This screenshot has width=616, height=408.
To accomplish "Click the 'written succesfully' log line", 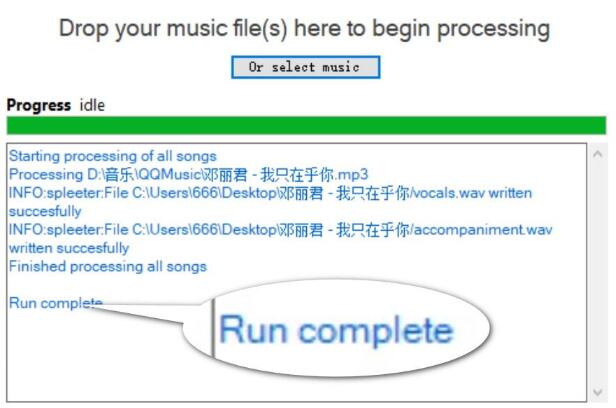I will click(69, 248).
